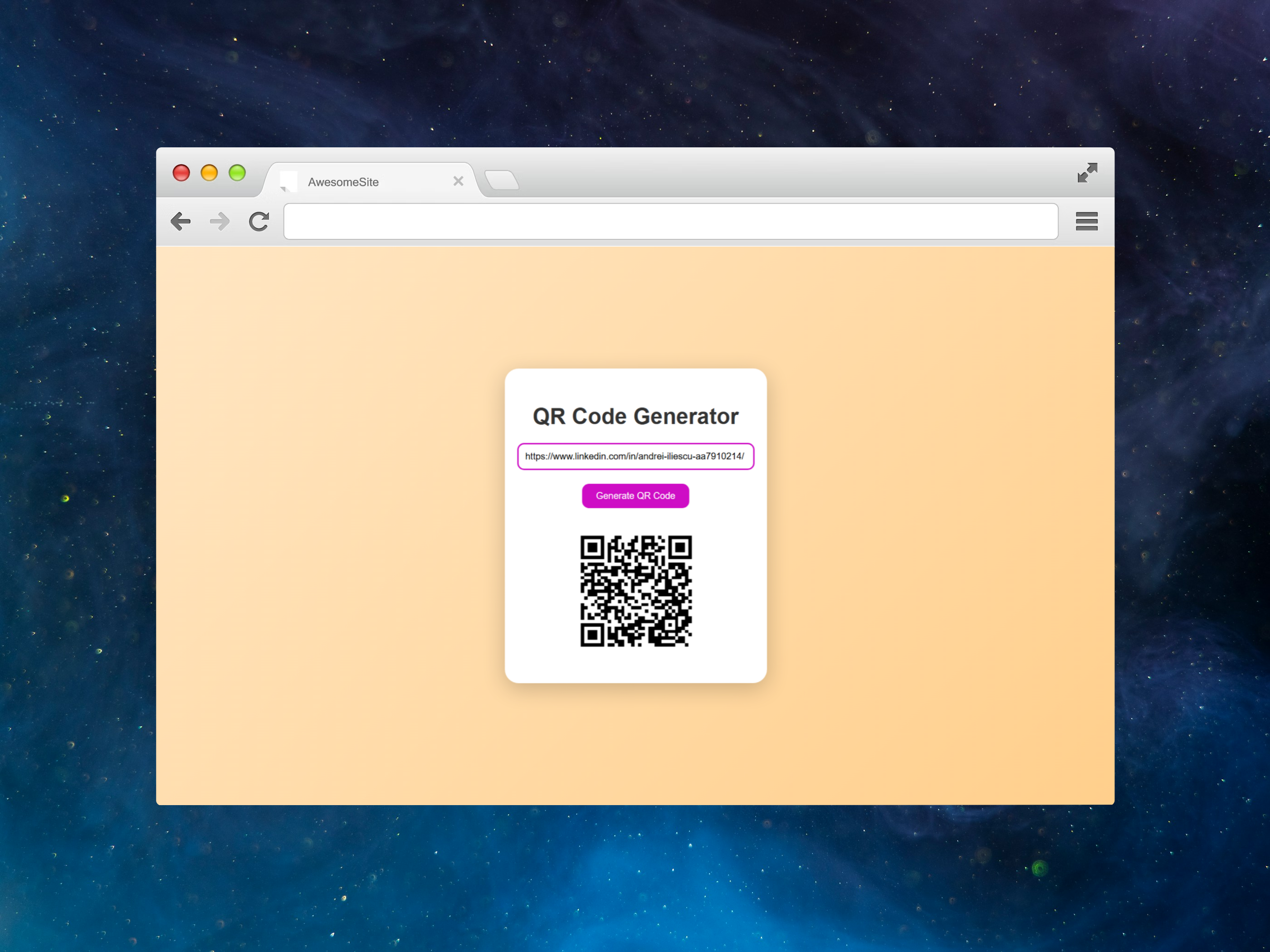Minimize the window with the yellow button

(209, 173)
